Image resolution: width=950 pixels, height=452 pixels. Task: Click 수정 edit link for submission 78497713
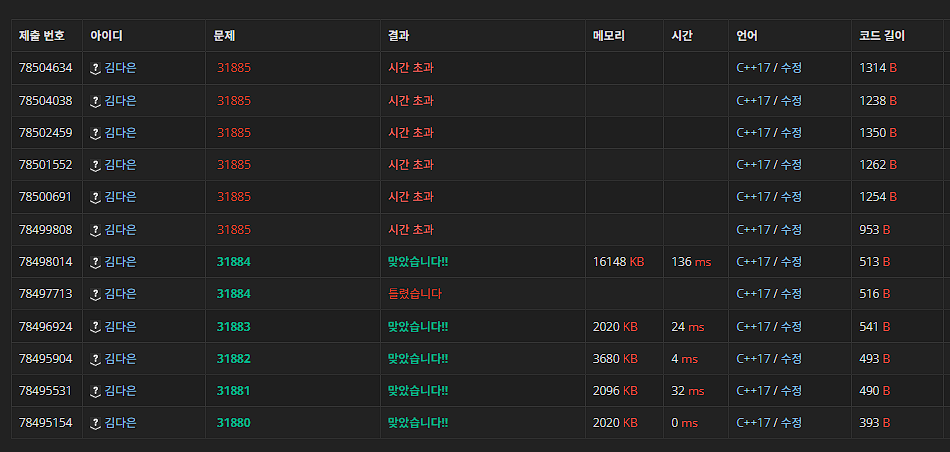pos(791,294)
